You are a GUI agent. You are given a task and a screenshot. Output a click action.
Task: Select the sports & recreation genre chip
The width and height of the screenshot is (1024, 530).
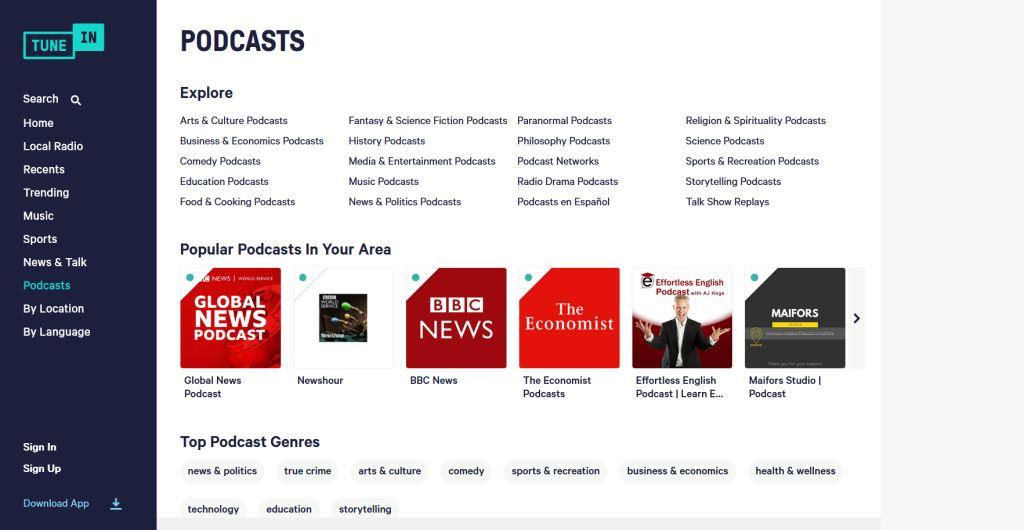click(x=556, y=471)
